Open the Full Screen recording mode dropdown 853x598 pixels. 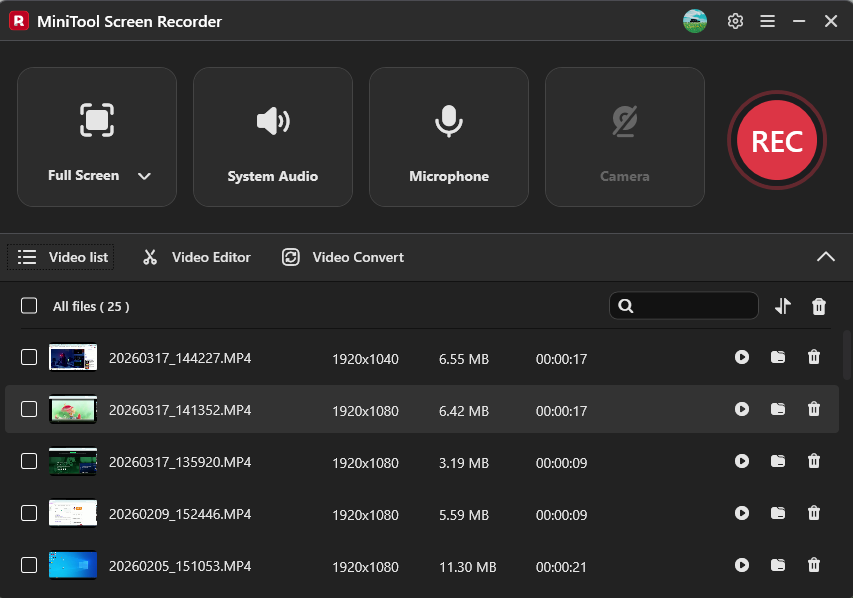coord(143,175)
